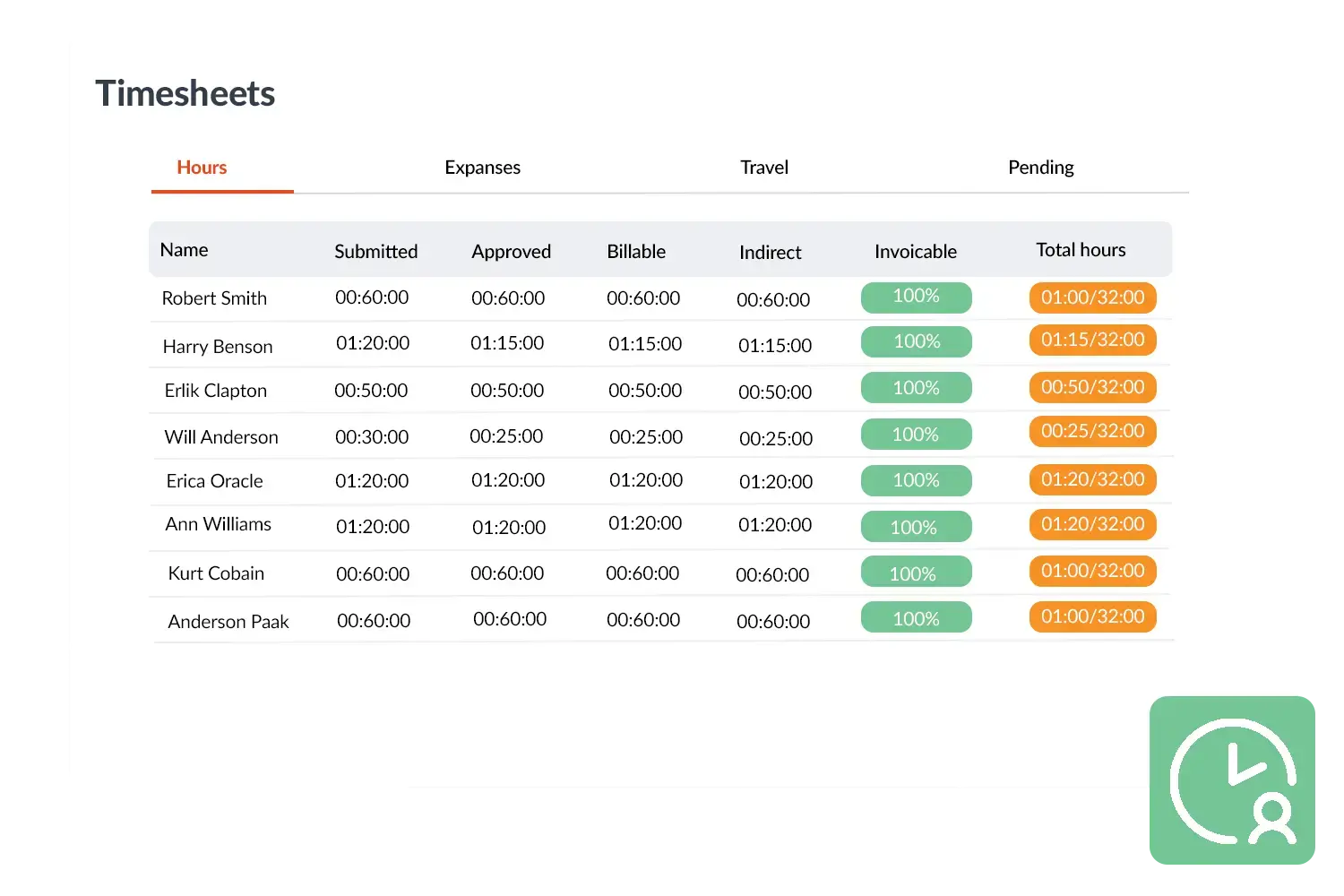Click the Total hours column header
The width and height of the screenshot is (1344, 896).
click(x=1081, y=250)
